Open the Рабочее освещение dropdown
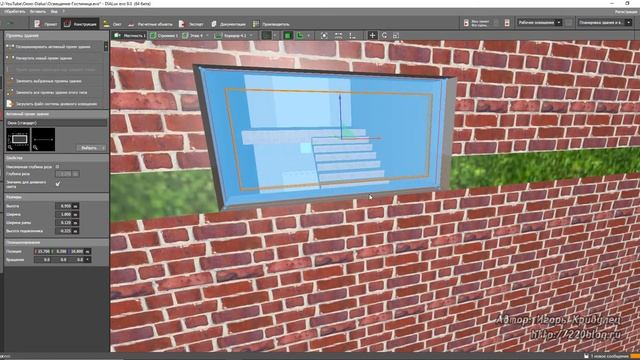Viewport: 640px width, 360px height. pos(539,22)
